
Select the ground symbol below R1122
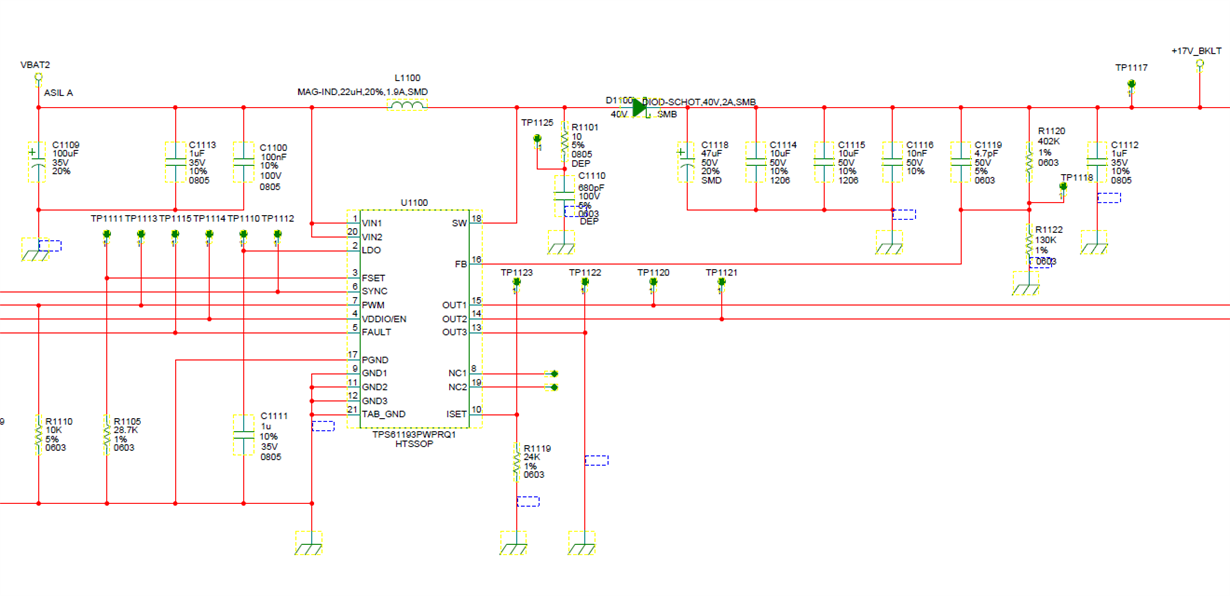point(1028,284)
